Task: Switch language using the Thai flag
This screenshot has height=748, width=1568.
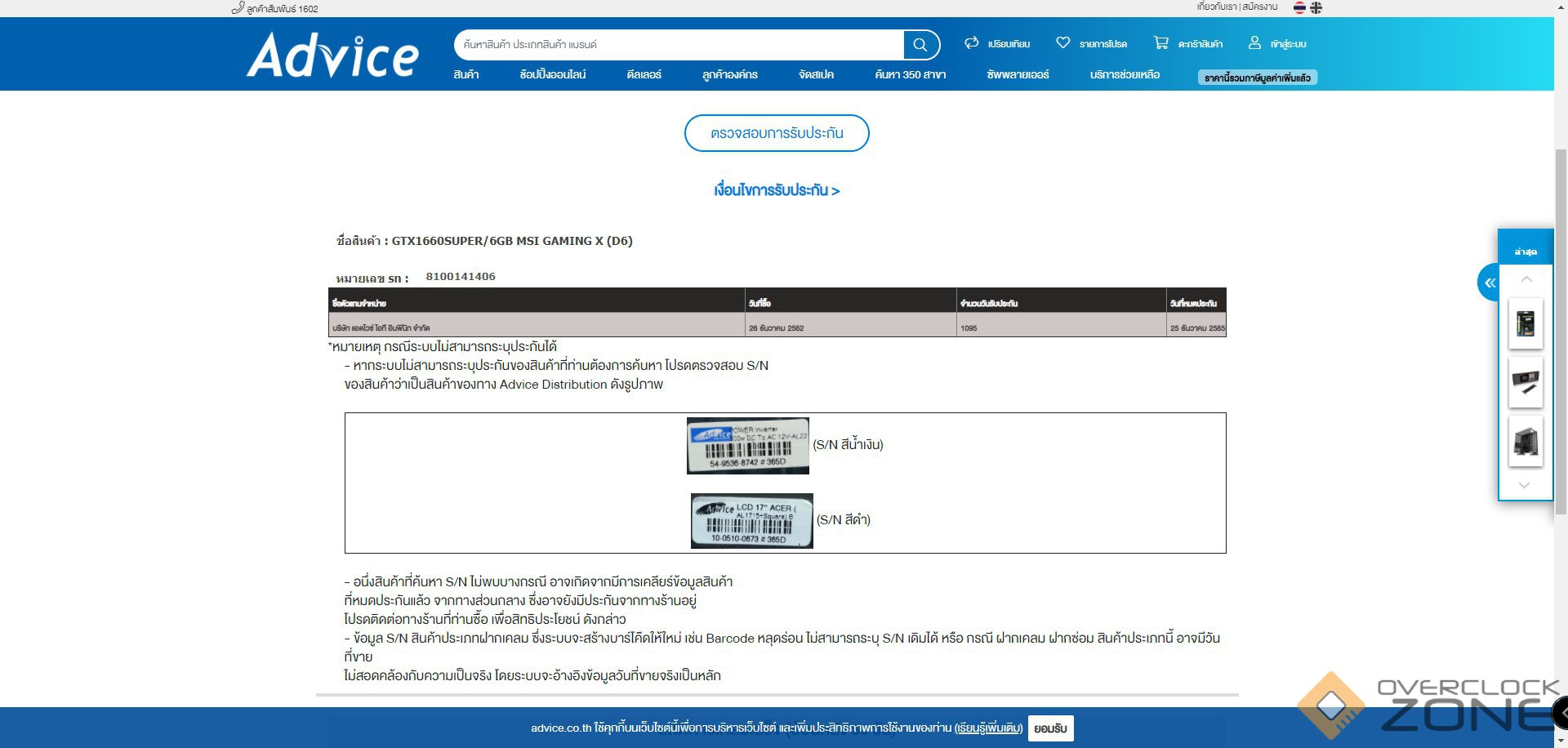Action: pos(1299,7)
